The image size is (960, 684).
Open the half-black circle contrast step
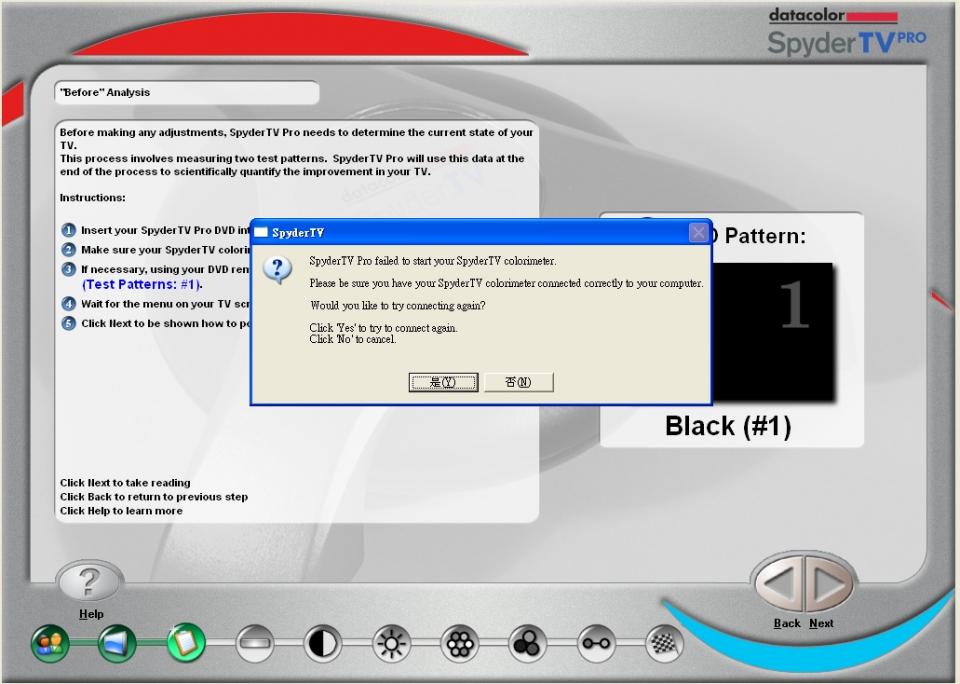click(322, 645)
